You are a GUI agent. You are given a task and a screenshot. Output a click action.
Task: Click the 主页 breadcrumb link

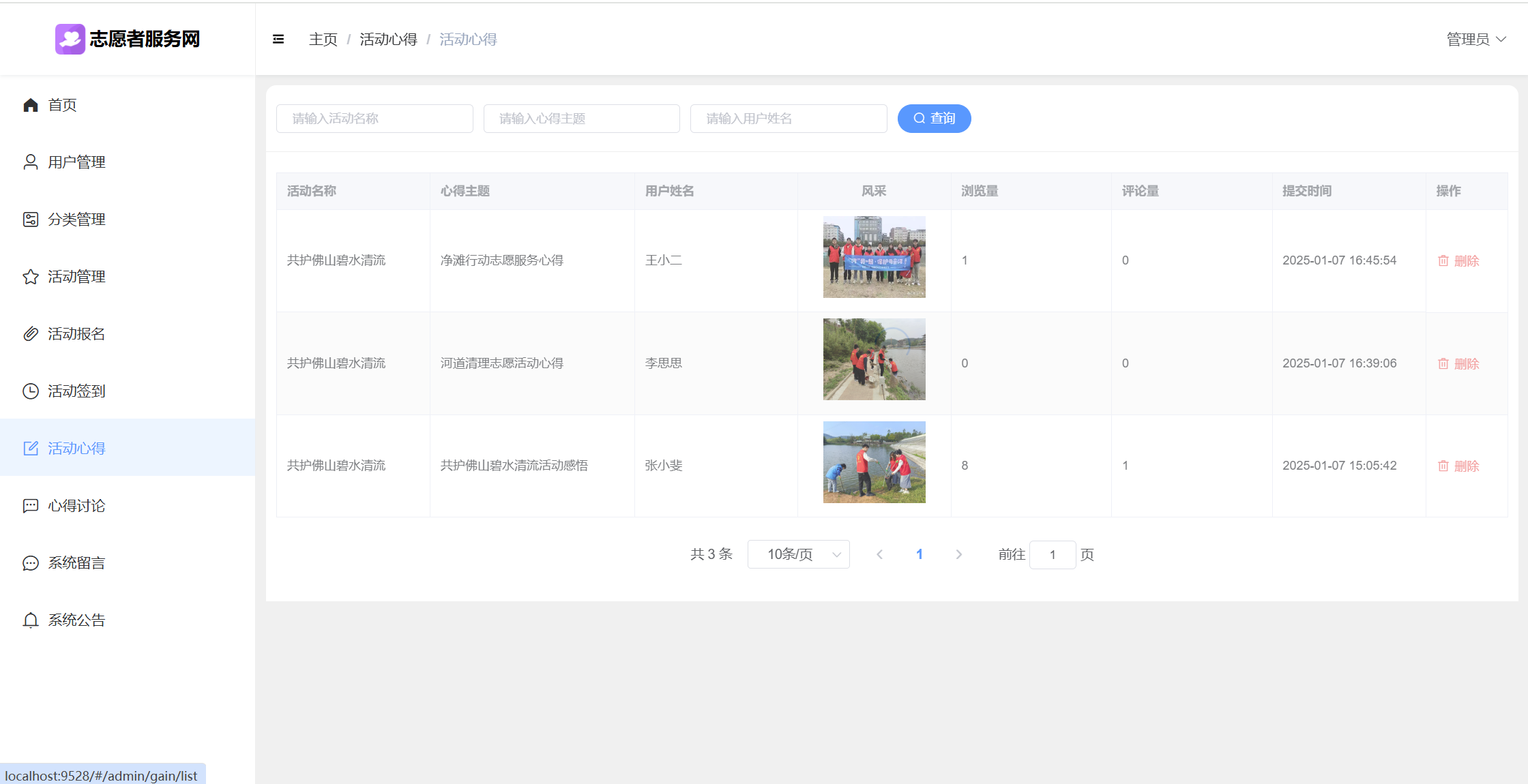[x=323, y=40]
